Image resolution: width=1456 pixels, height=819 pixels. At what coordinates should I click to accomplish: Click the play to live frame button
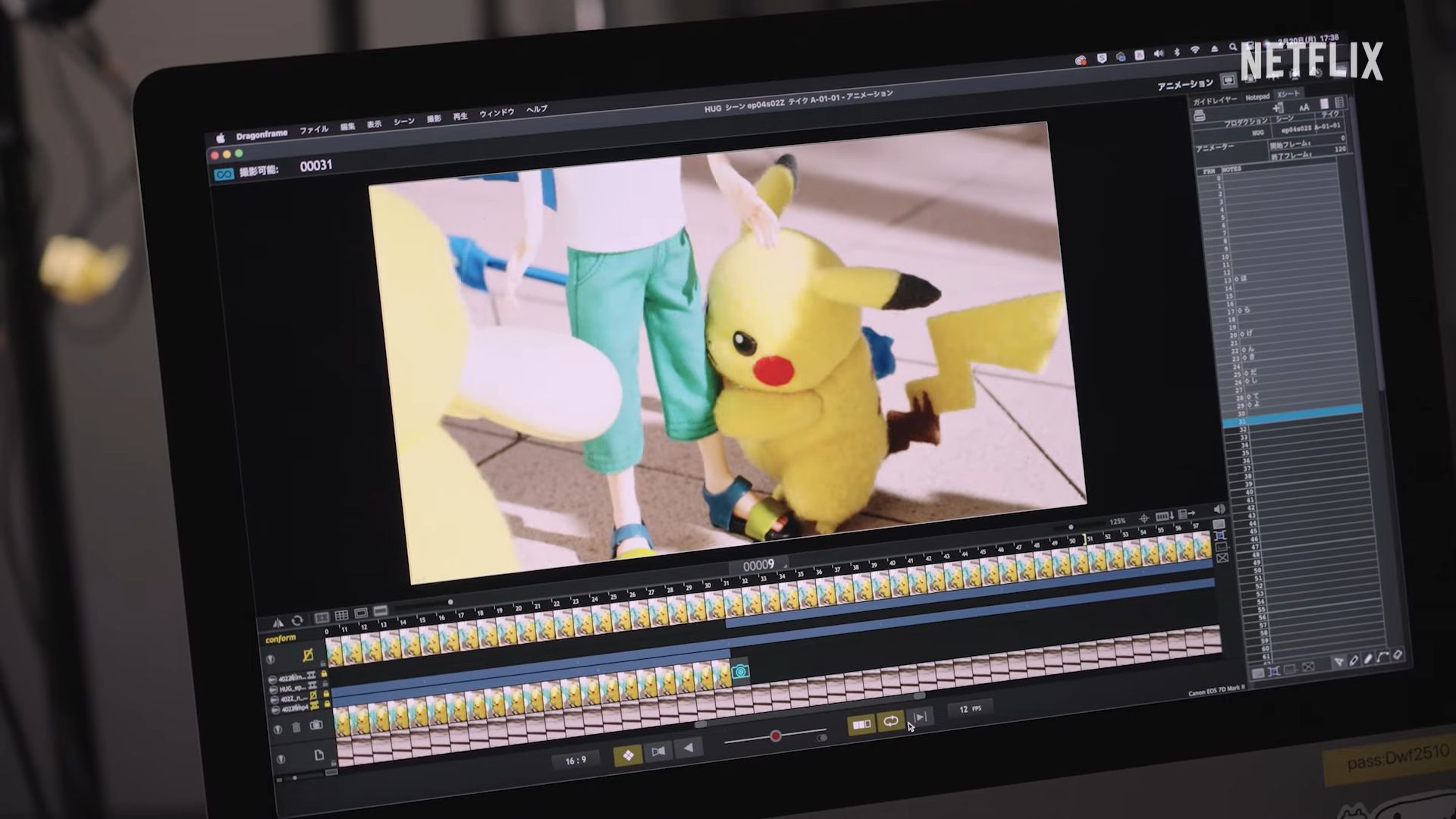[x=921, y=717]
